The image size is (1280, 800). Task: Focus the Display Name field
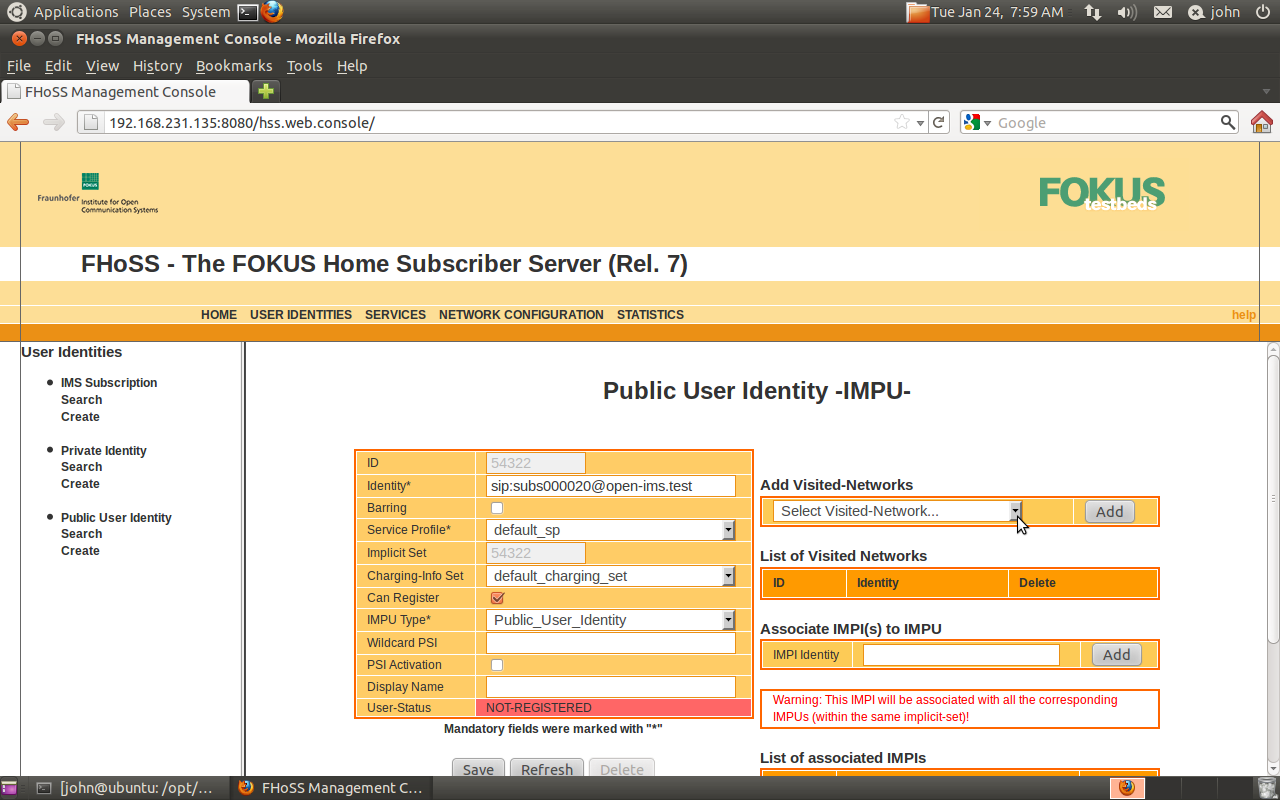(x=611, y=687)
